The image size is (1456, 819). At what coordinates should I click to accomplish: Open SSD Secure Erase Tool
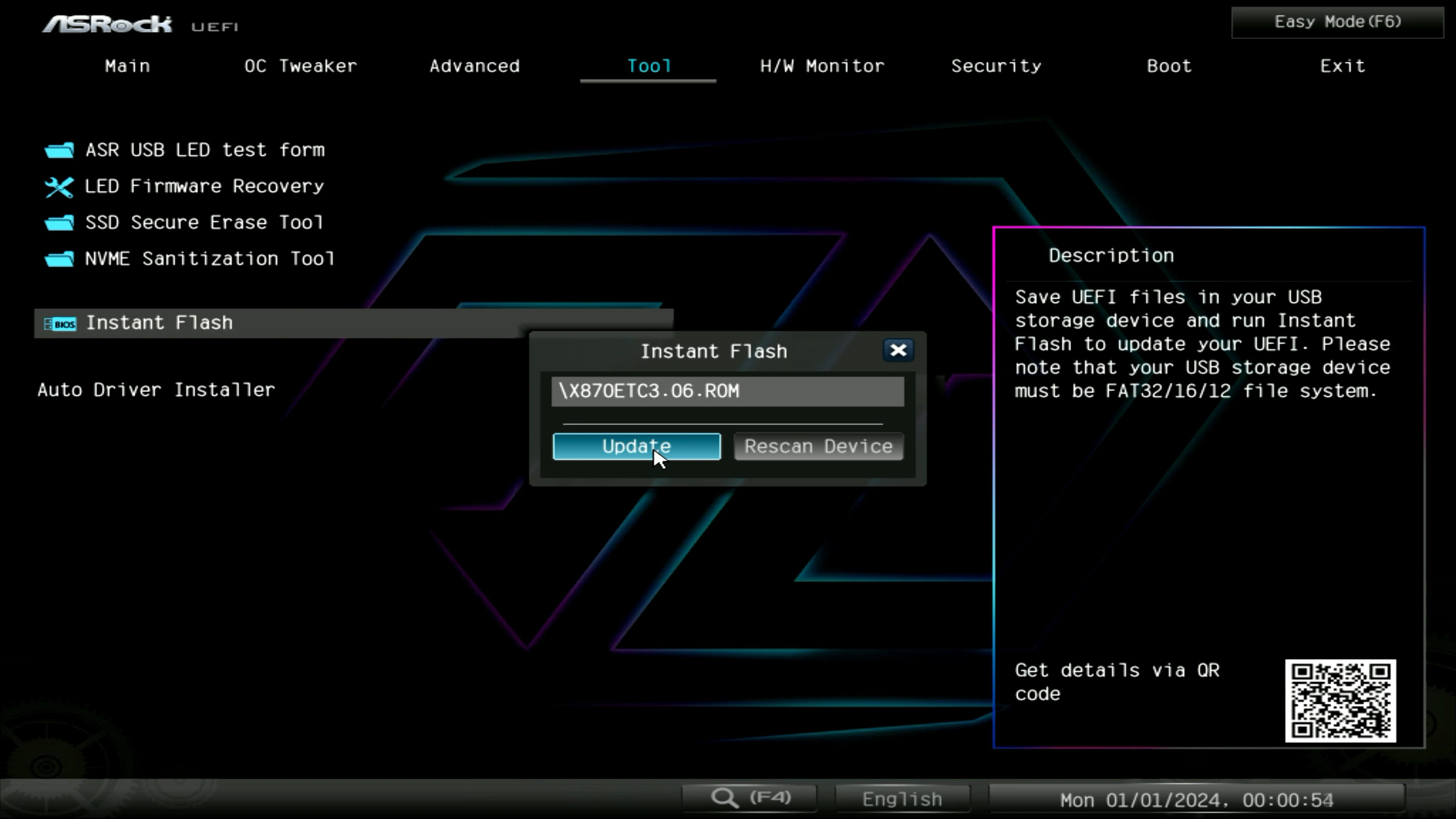tap(205, 223)
